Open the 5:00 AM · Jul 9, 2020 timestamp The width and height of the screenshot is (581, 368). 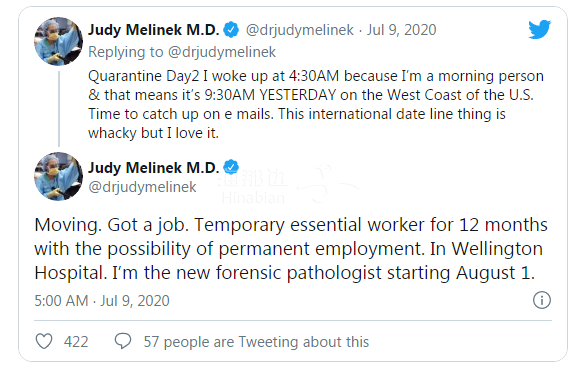102,301
